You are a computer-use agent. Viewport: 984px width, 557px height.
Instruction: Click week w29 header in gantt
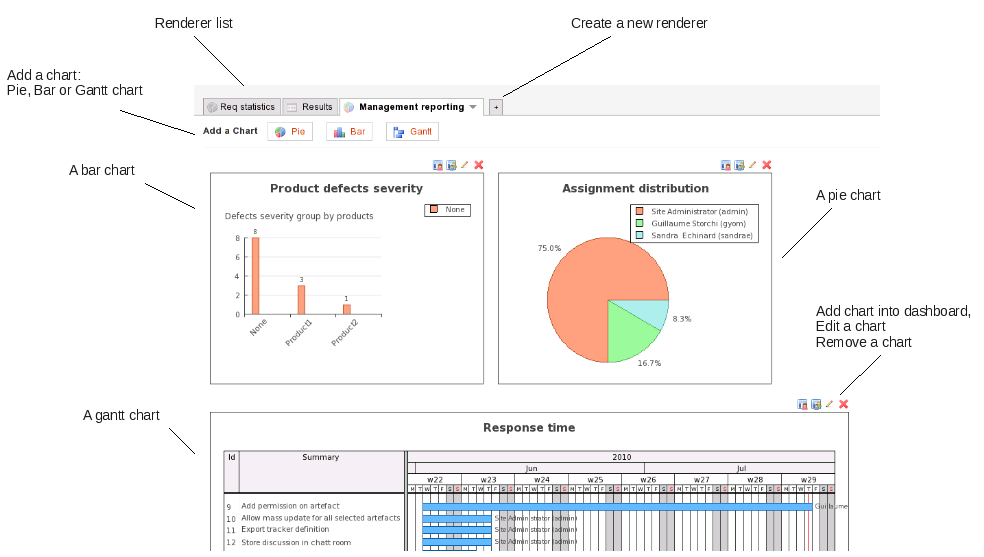(x=808, y=479)
